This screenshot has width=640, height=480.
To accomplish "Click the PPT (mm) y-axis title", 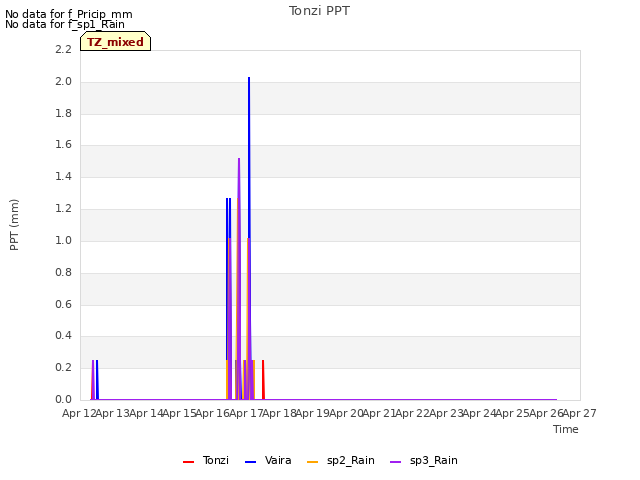I will [14, 224].
